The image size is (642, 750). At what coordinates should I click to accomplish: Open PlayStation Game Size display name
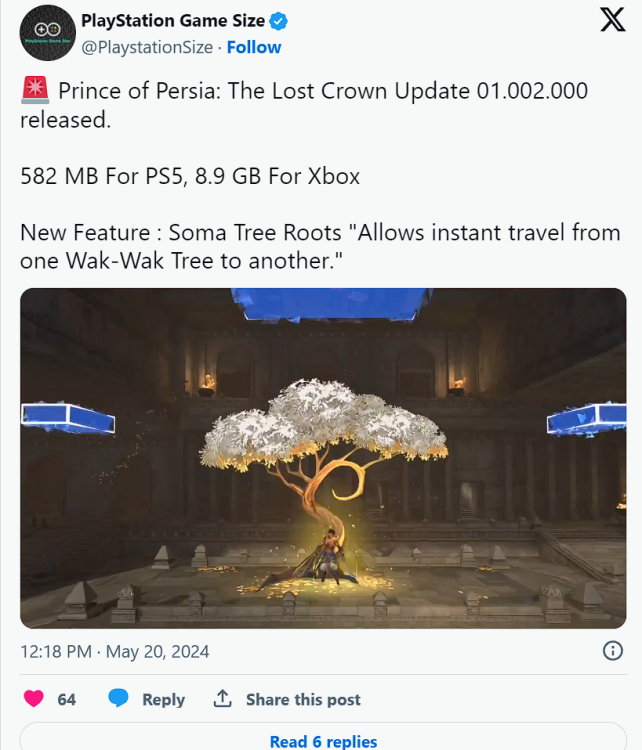coord(173,21)
